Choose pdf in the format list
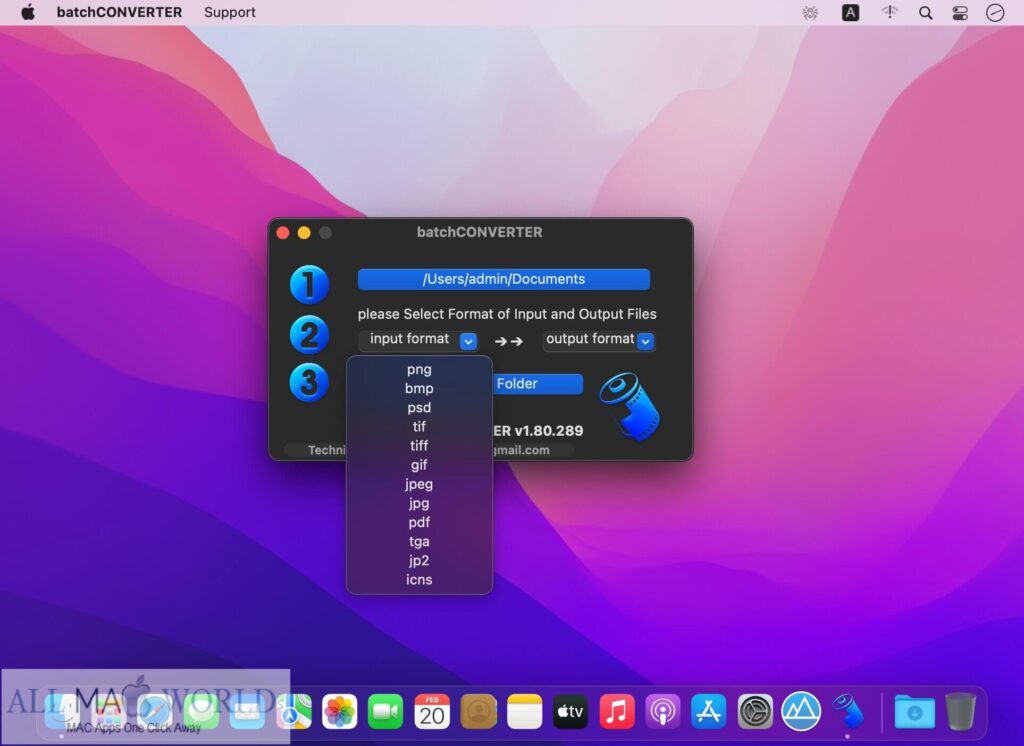The width and height of the screenshot is (1024, 746). (419, 522)
